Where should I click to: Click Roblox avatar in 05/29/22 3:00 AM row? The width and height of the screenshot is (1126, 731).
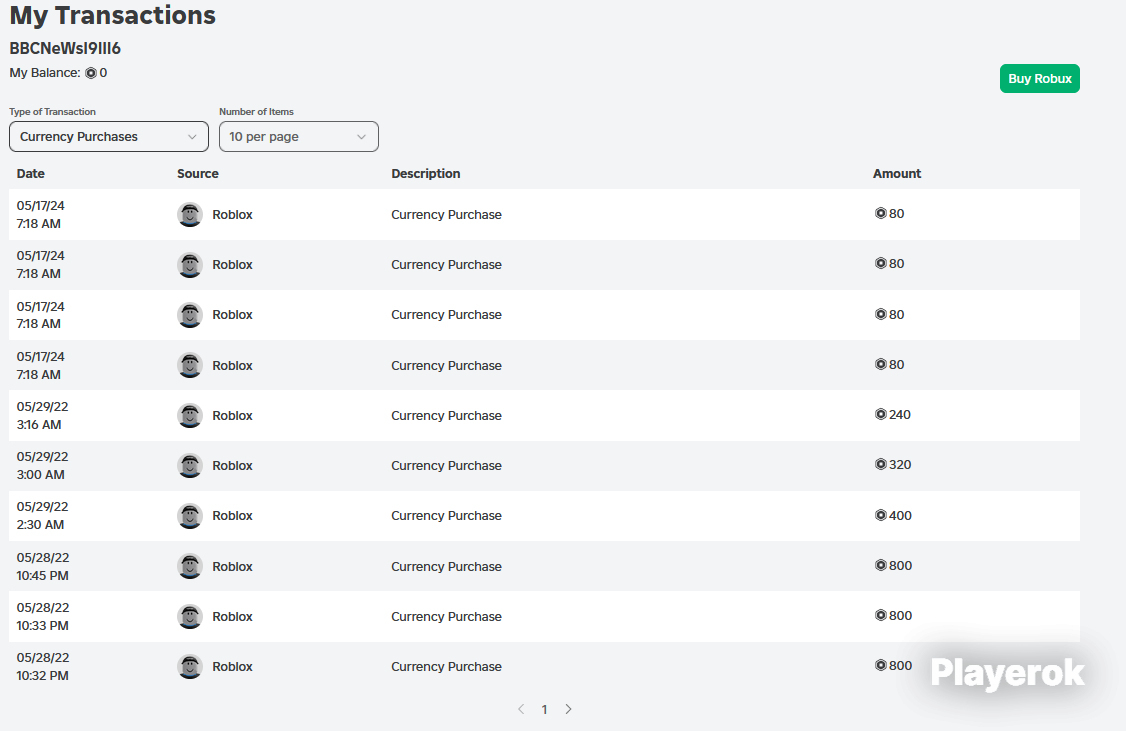[190, 465]
